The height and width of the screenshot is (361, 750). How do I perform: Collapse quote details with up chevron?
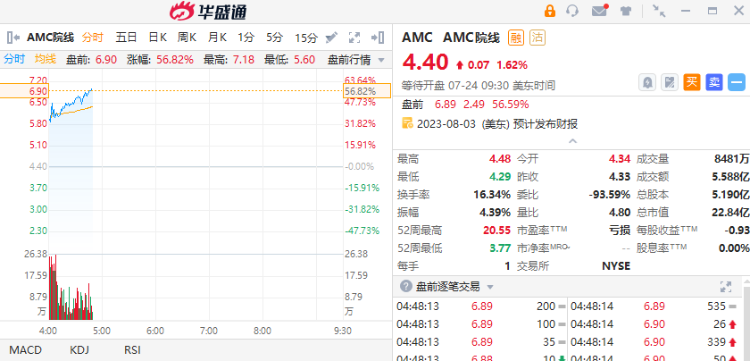(x=572, y=141)
